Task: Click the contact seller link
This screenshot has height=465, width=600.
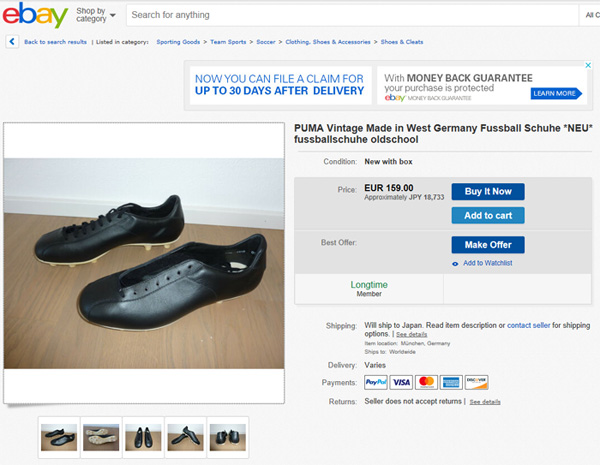Action: (x=528, y=325)
